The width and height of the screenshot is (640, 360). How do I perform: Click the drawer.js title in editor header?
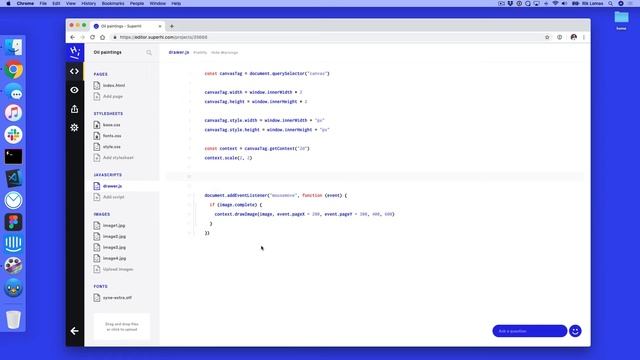[179, 53]
